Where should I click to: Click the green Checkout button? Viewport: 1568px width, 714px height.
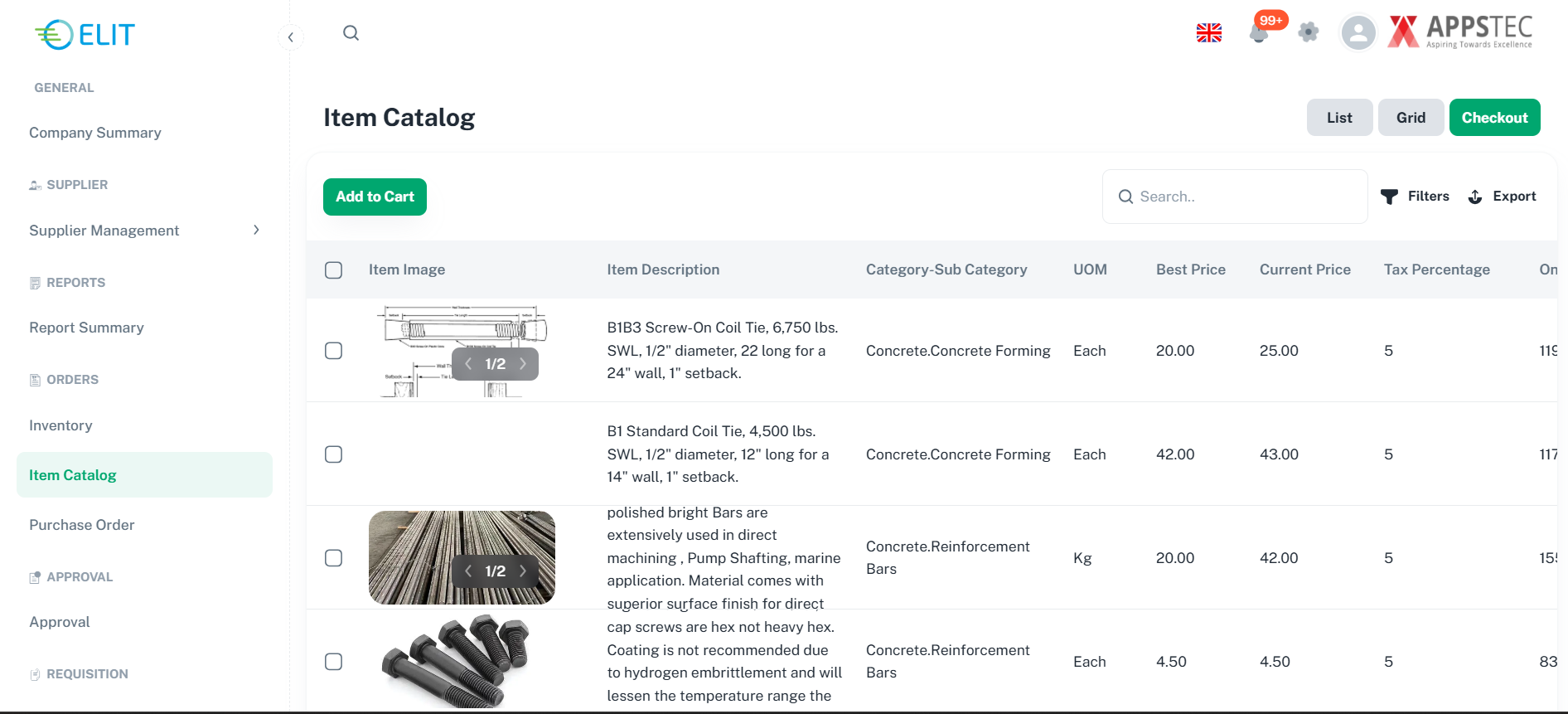pos(1494,118)
